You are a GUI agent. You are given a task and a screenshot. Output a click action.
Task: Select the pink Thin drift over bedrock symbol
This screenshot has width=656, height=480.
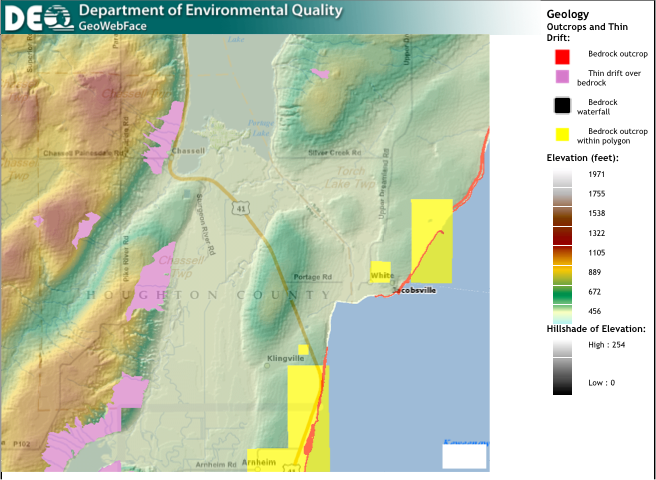562,76
